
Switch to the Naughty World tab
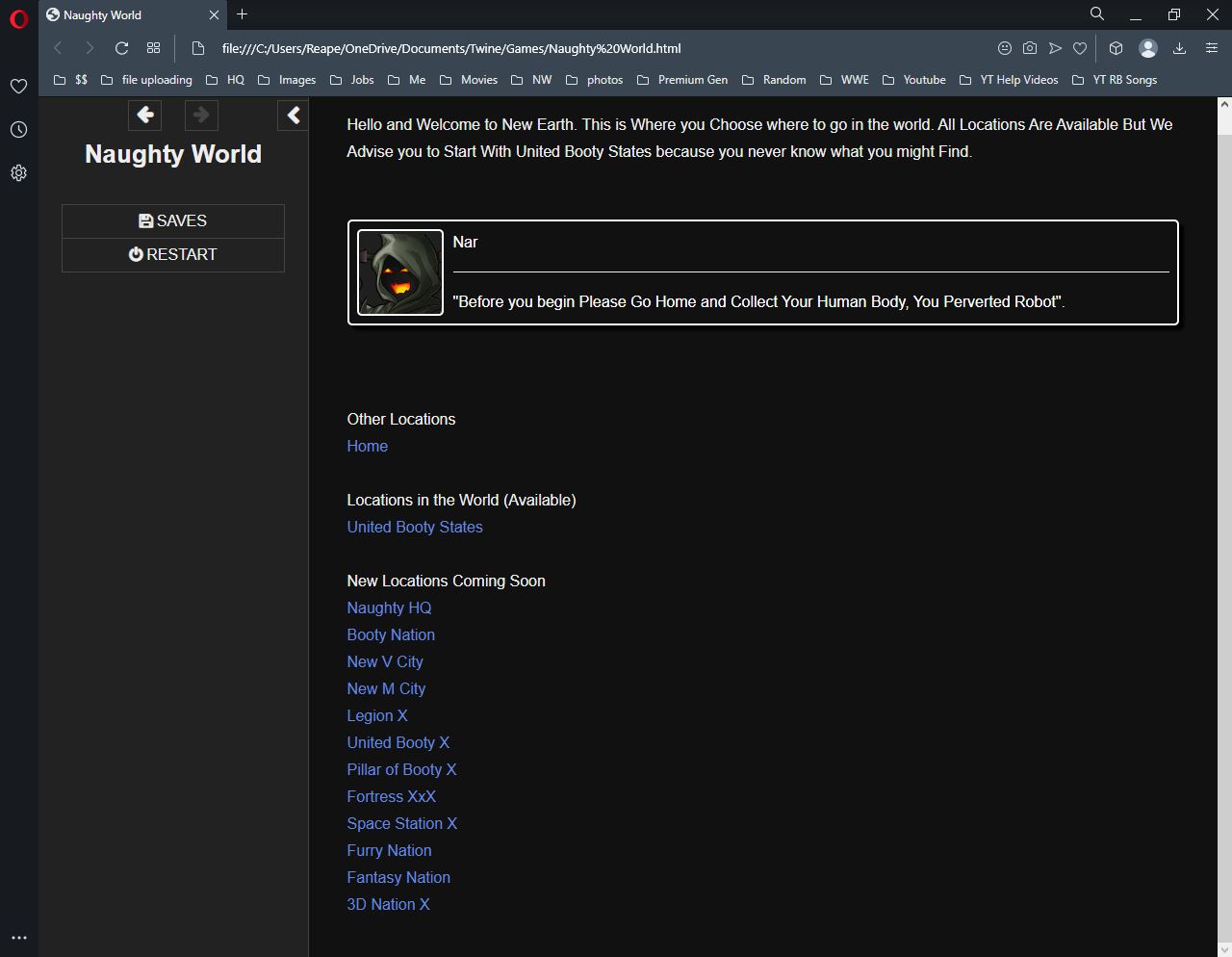click(125, 14)
